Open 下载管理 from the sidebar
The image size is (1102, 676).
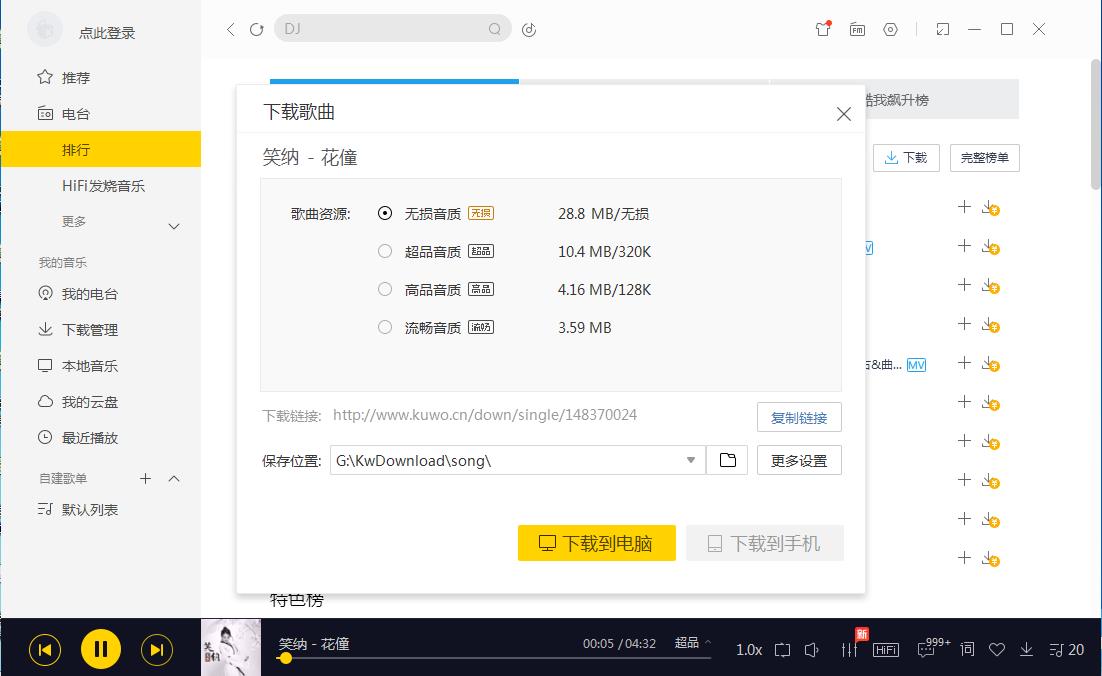pos(88,329)
